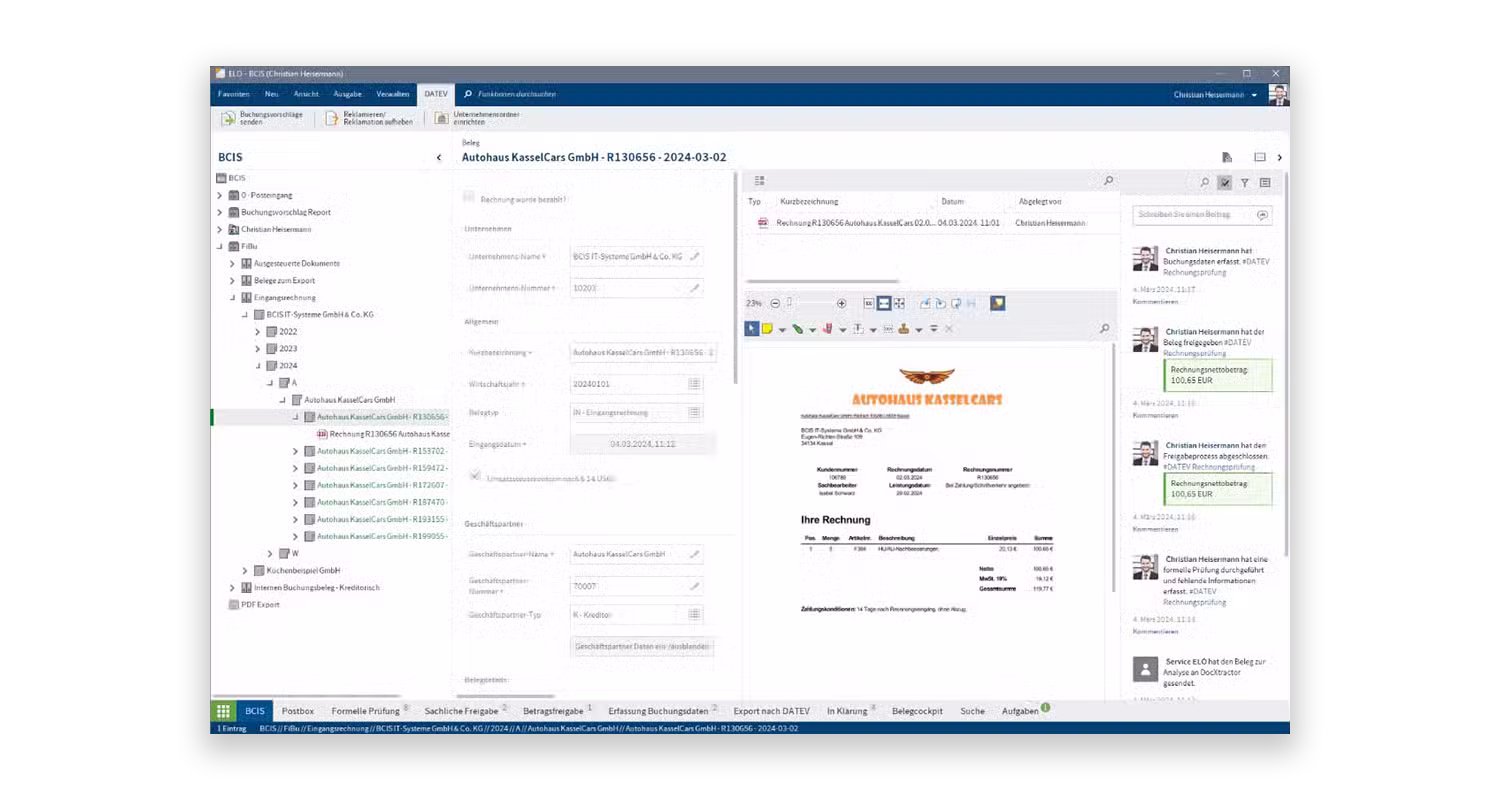Select the yellow sticky note tool
The image size is (1500, 800).
767,328
